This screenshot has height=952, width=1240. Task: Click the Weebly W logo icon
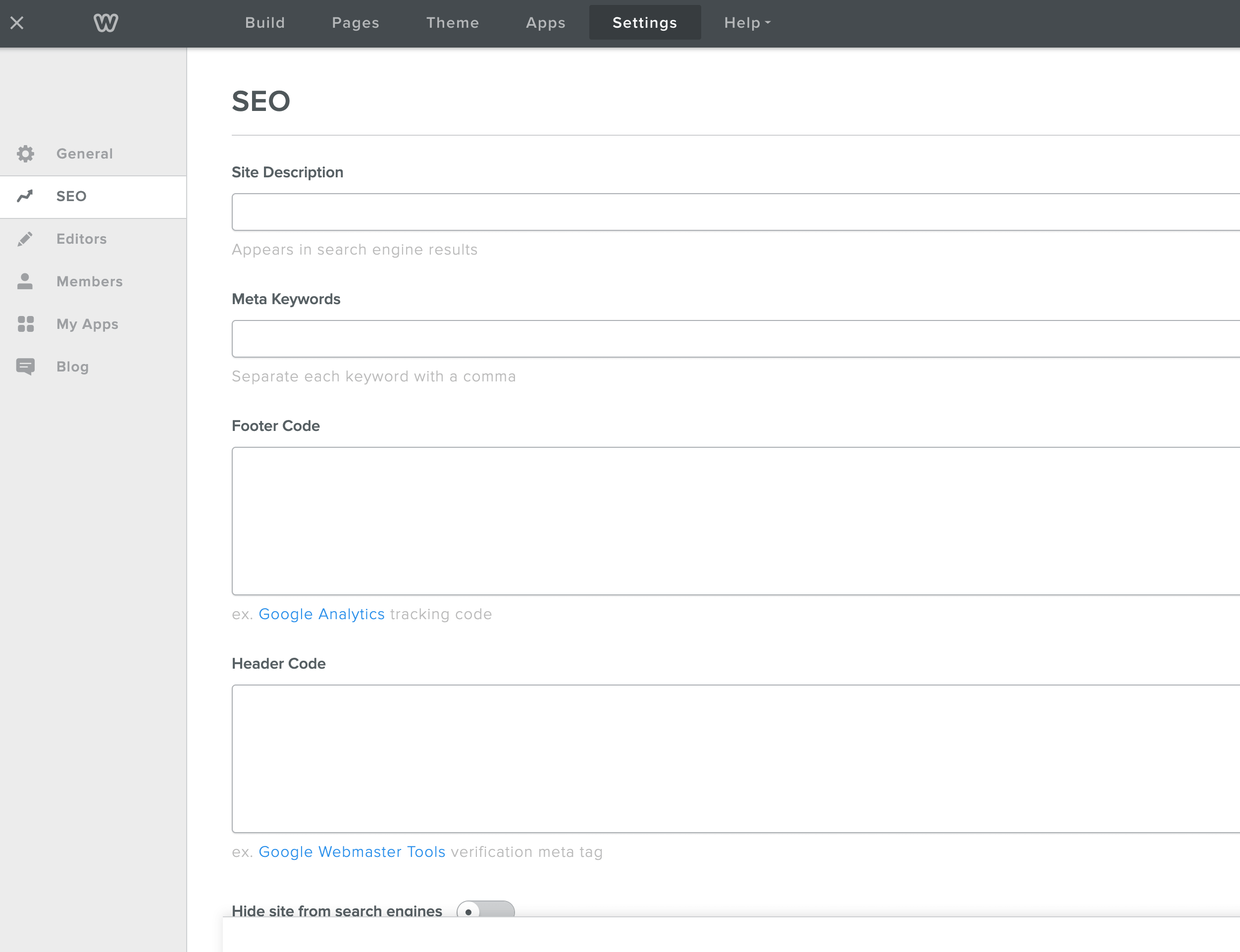tap(104, 22)
